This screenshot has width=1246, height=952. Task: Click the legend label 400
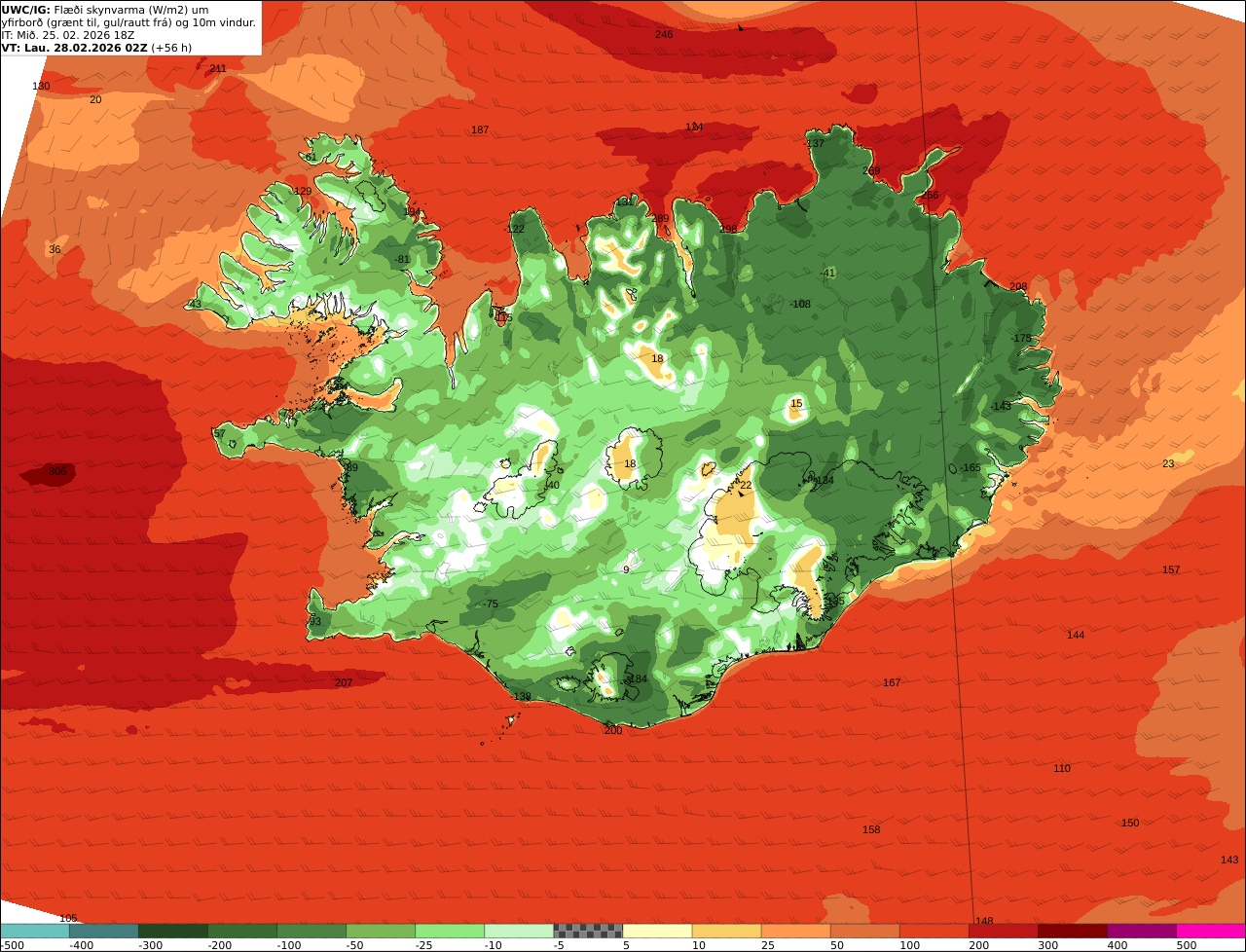click(1118, 945)
